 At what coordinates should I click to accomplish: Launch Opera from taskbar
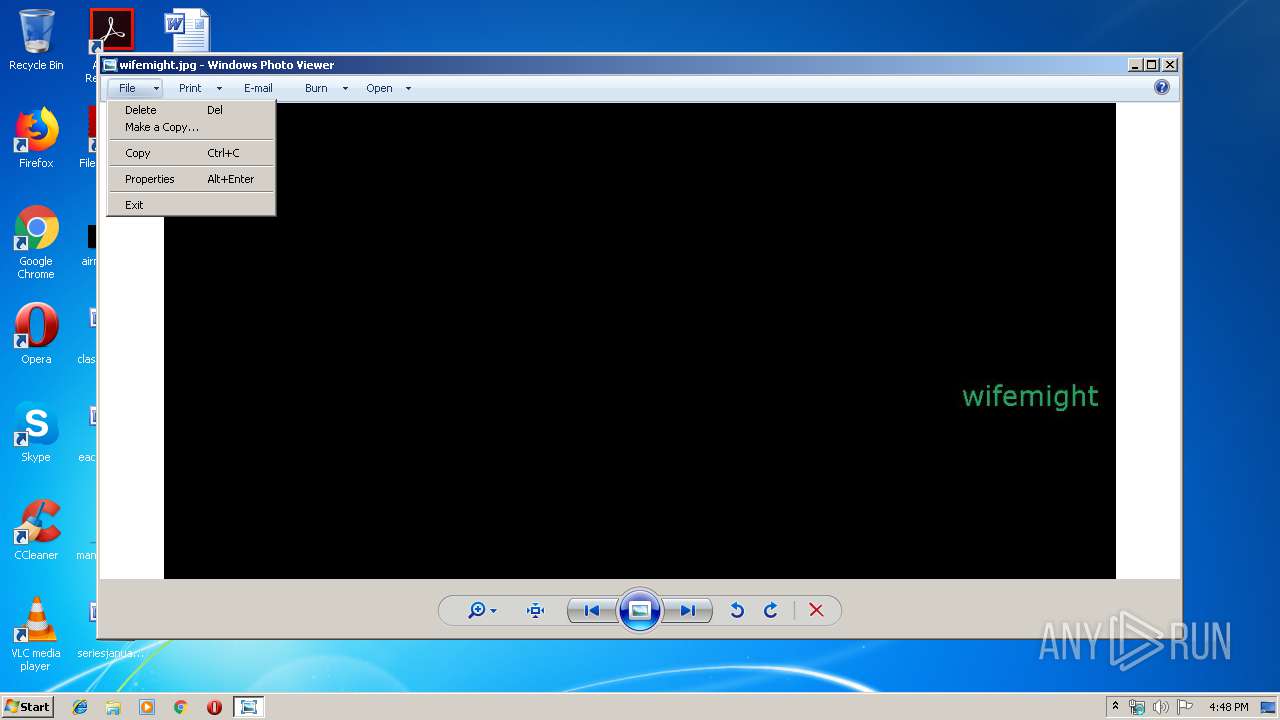(x=214, y=707)
